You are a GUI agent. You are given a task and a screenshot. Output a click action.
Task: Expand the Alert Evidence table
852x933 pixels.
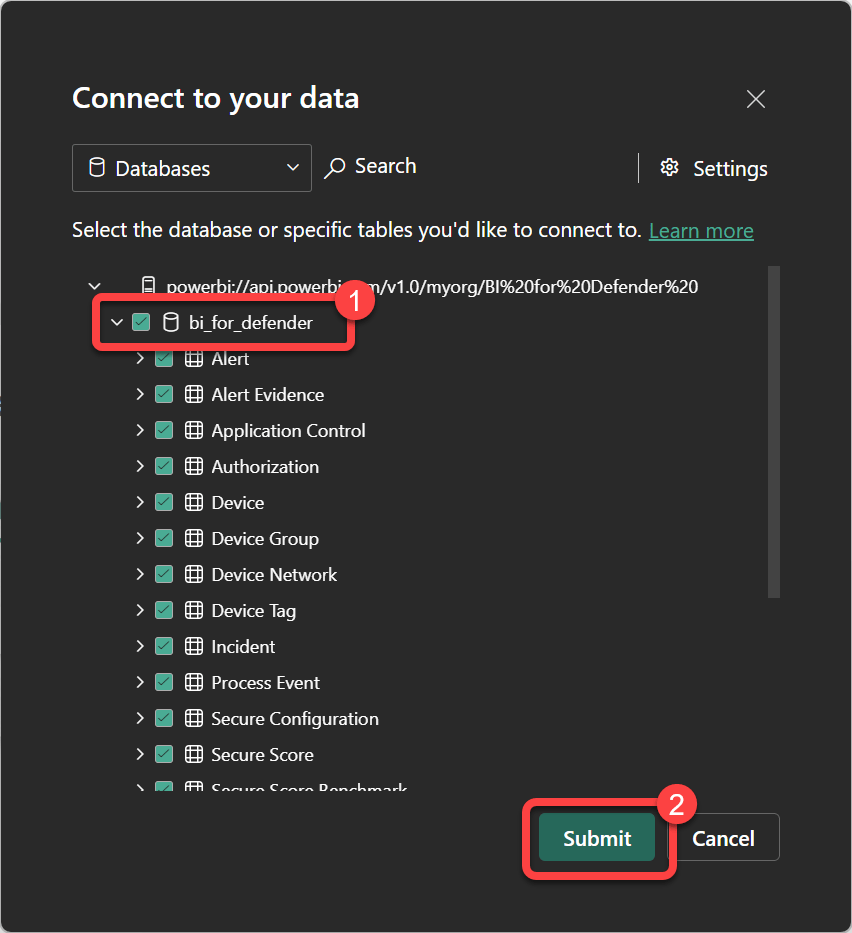click(x=140, y=394)
